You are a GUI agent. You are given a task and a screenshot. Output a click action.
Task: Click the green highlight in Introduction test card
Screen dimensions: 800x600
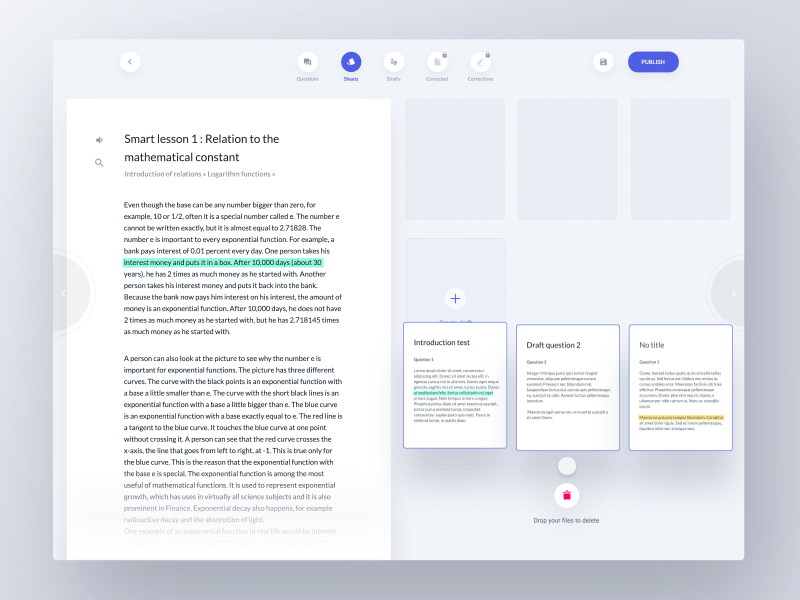click(453, 393)
